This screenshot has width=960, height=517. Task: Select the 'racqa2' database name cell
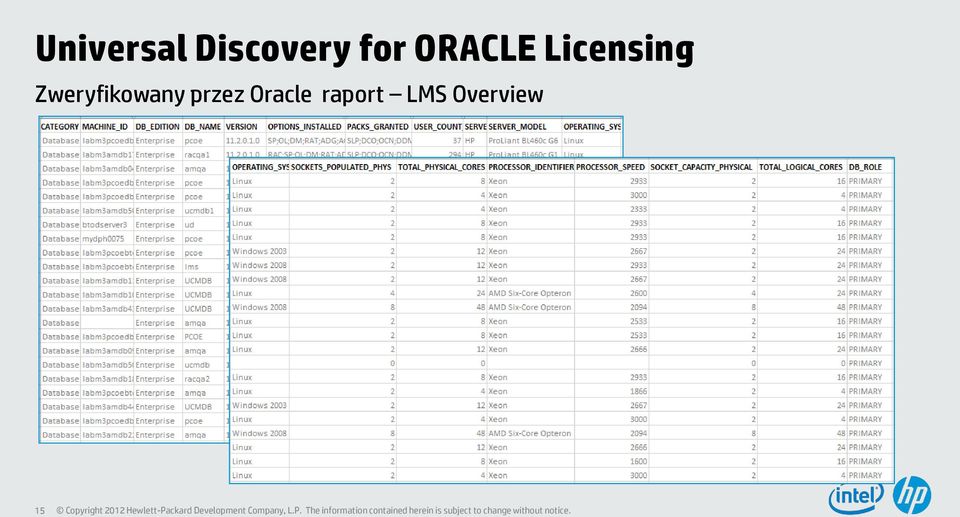[197, 379]
